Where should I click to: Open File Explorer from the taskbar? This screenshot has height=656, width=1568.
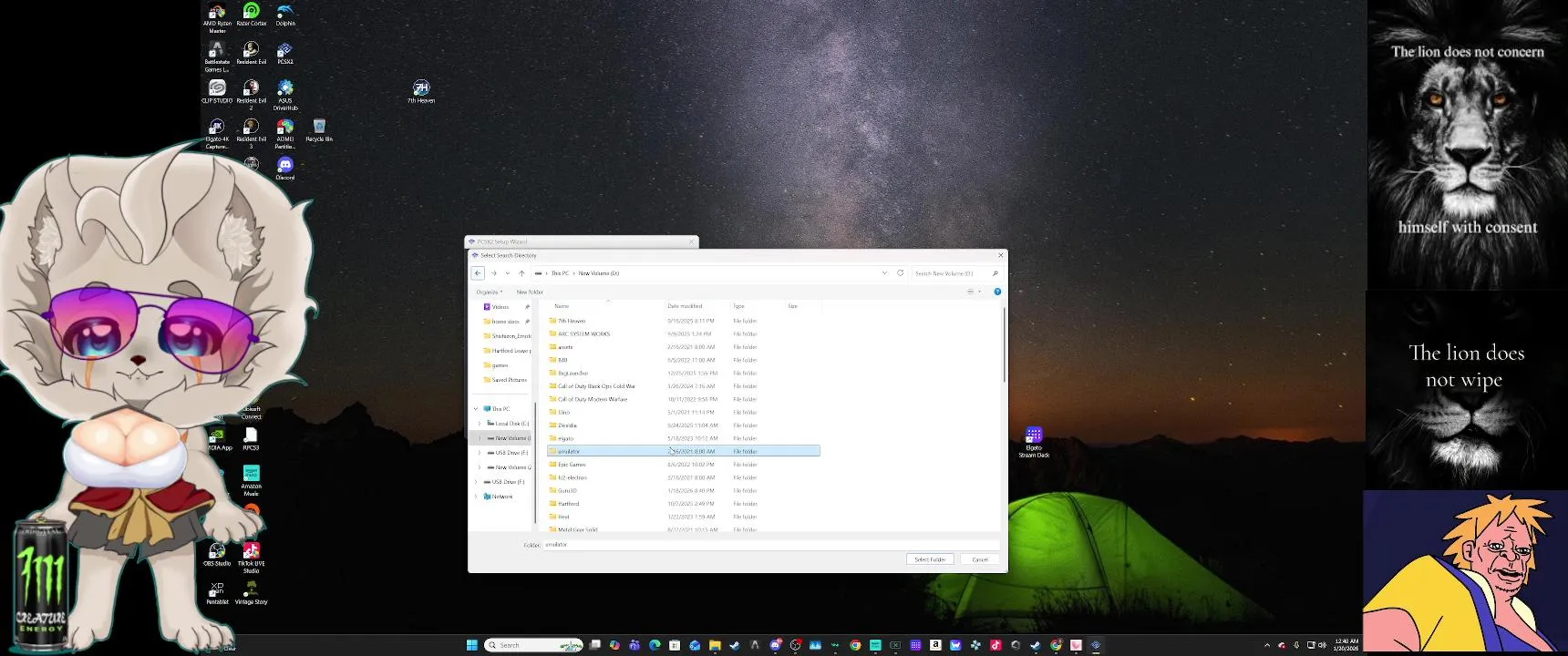[x=715, y=645]
